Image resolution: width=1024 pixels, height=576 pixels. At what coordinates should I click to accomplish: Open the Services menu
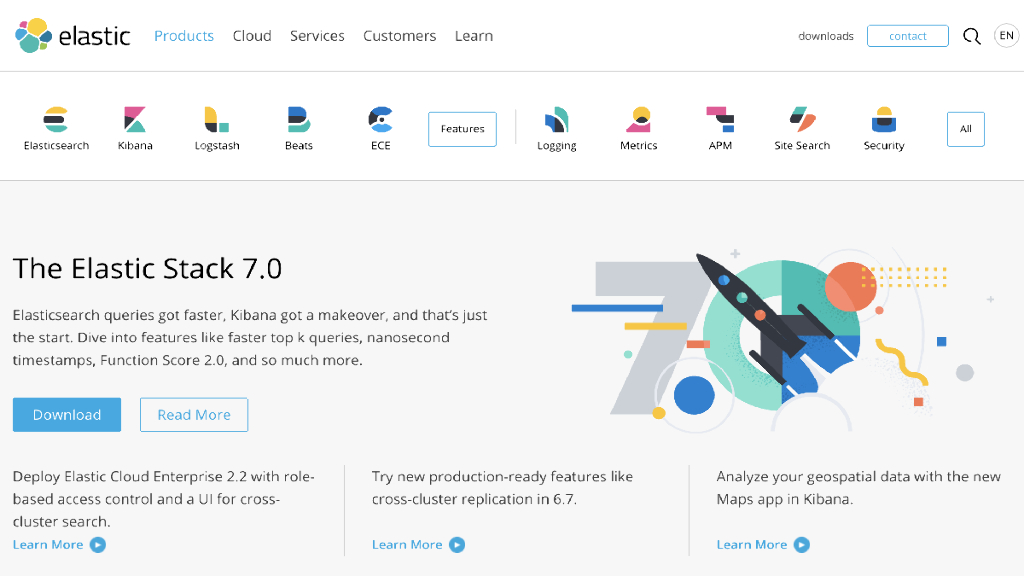tap(317, 36)
